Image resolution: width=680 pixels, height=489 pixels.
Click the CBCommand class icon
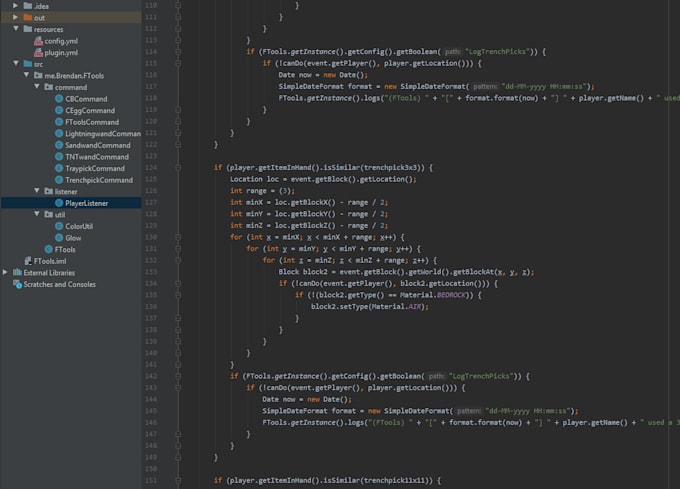coord(59,98)
